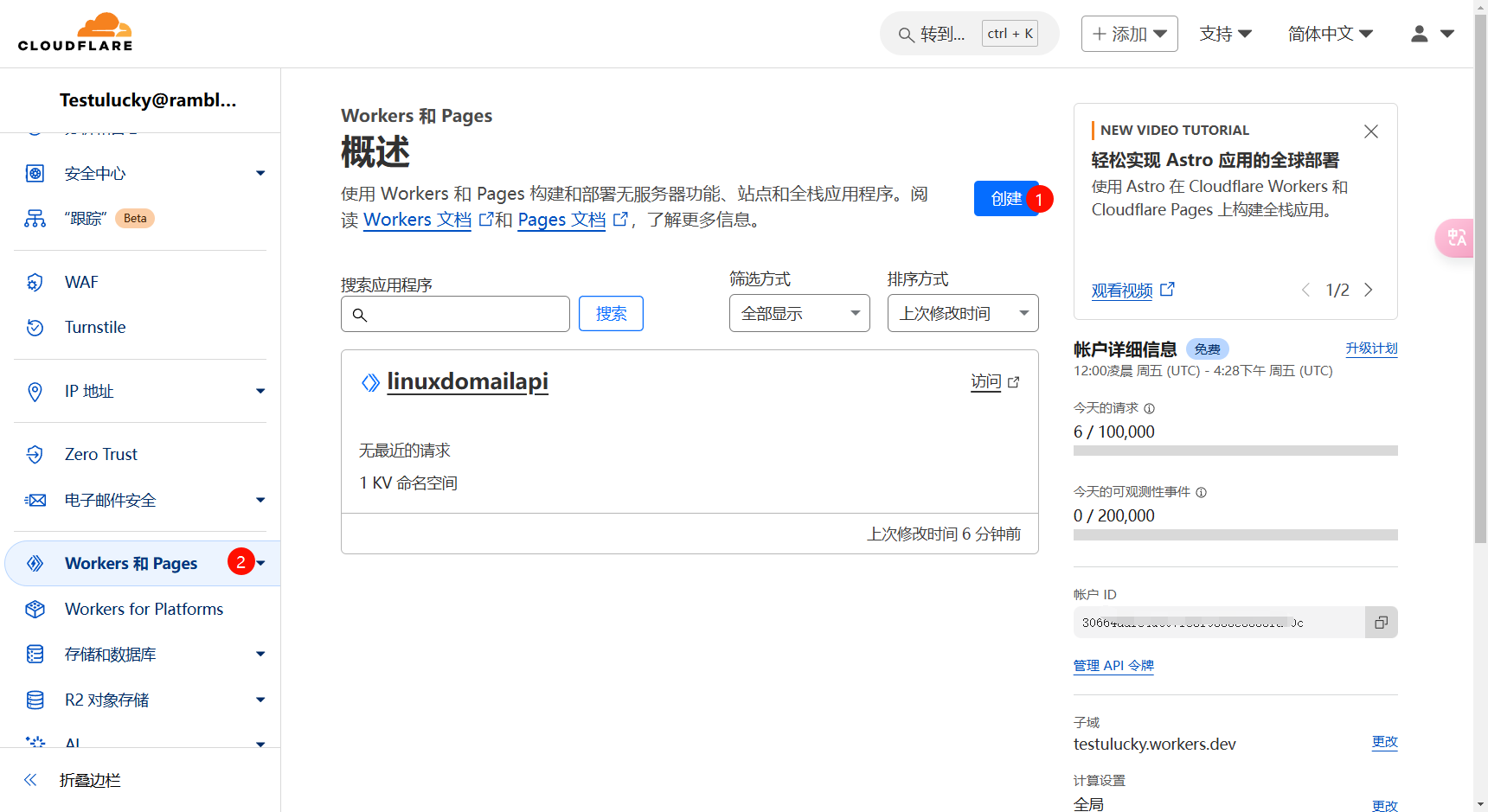Image resolution: width=1488 pixels, height=812 pixels.
Task: Click the 可观测性事件 usage progress bar
Action: 1235,534
